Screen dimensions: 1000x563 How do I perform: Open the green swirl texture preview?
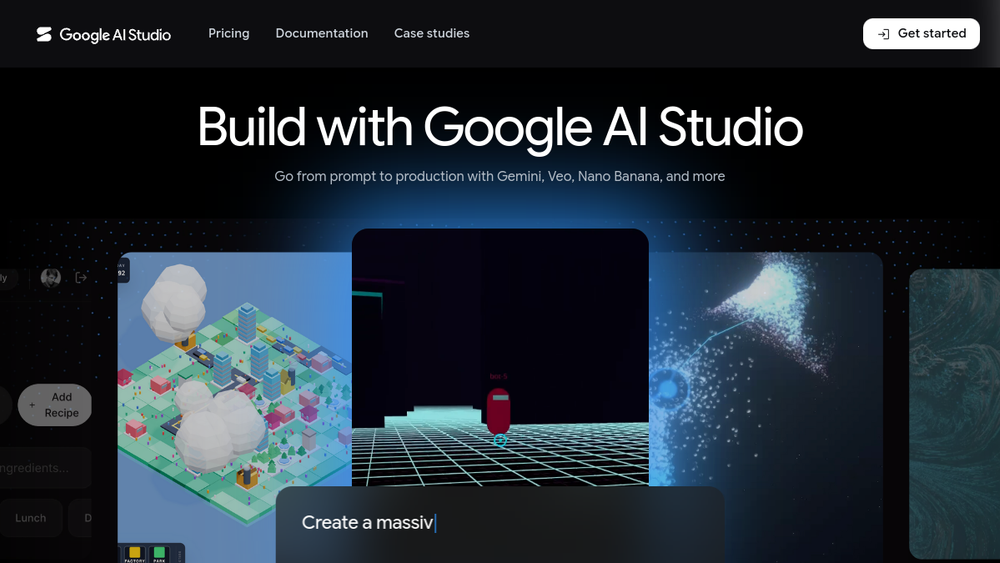(954, 413)
